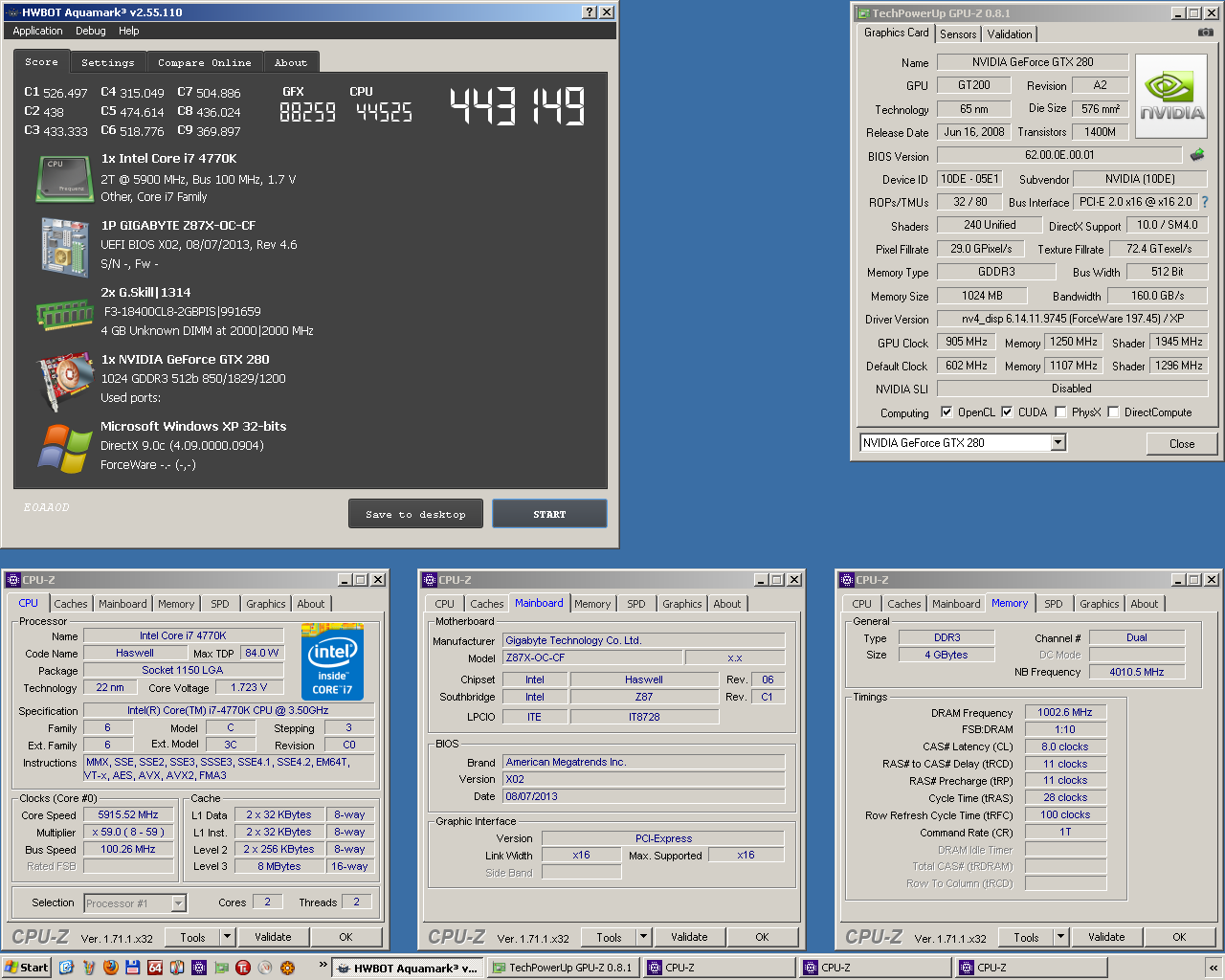The height and width of the screenshot is (980, 1225).
Task: Toggle the OpenCL checkbox in GPU-Z
Action: pos(947,412)
